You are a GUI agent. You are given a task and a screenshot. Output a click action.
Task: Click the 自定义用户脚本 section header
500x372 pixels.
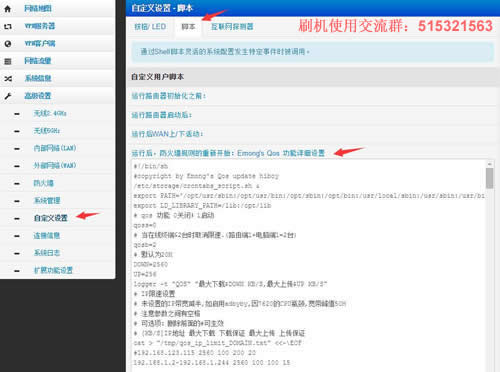click(157, 77)
